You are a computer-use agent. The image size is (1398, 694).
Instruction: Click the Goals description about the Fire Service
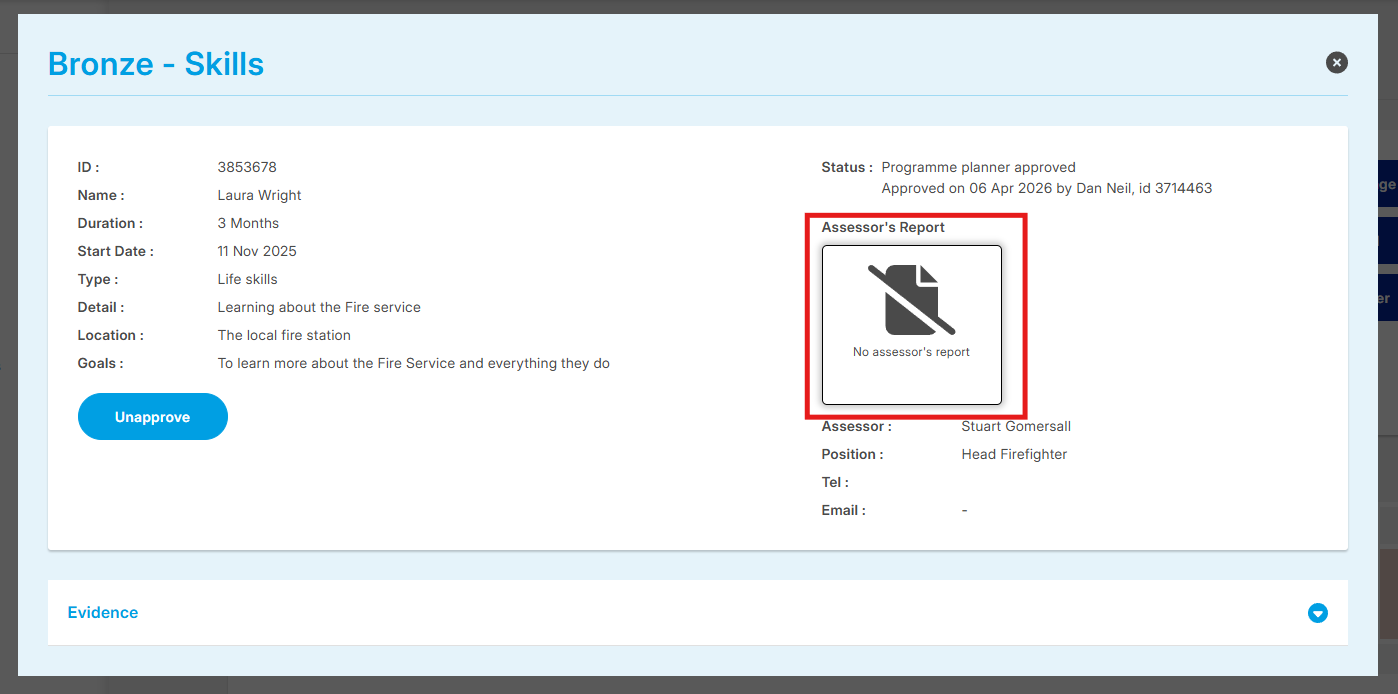click(x=413, y=363)
